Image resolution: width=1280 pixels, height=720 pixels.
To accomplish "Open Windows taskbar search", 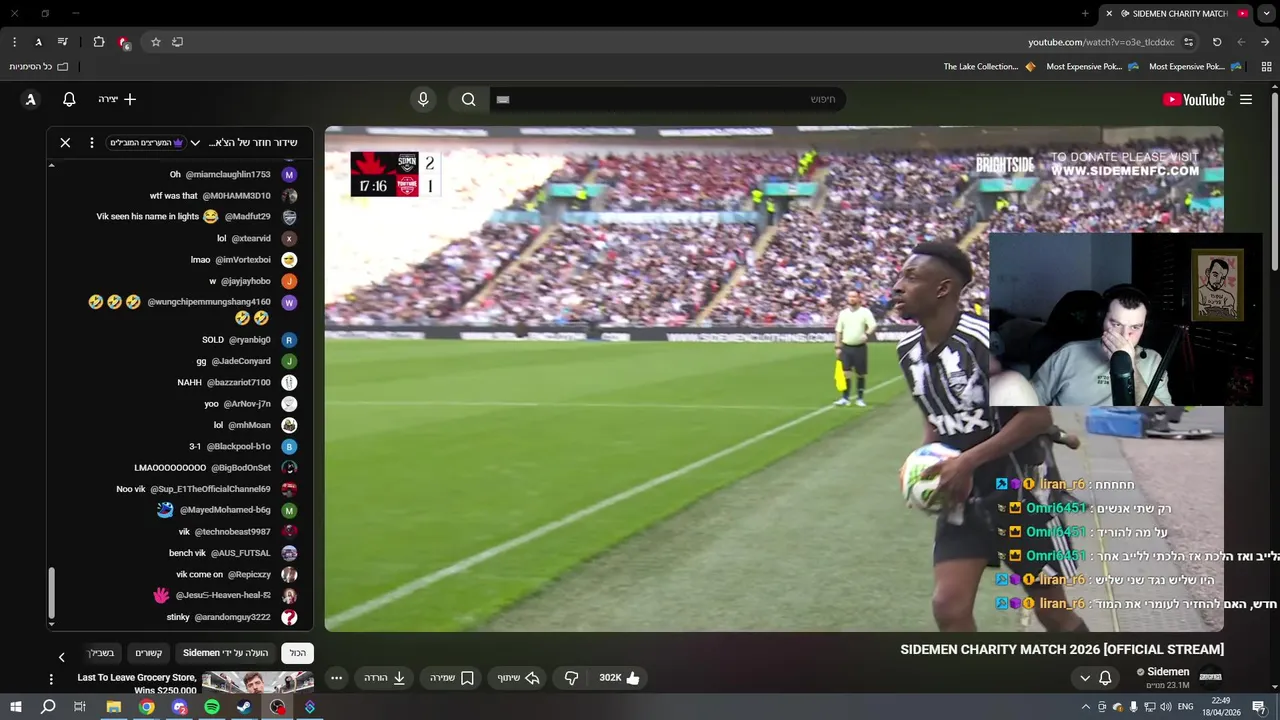I will tap(47, 707).
